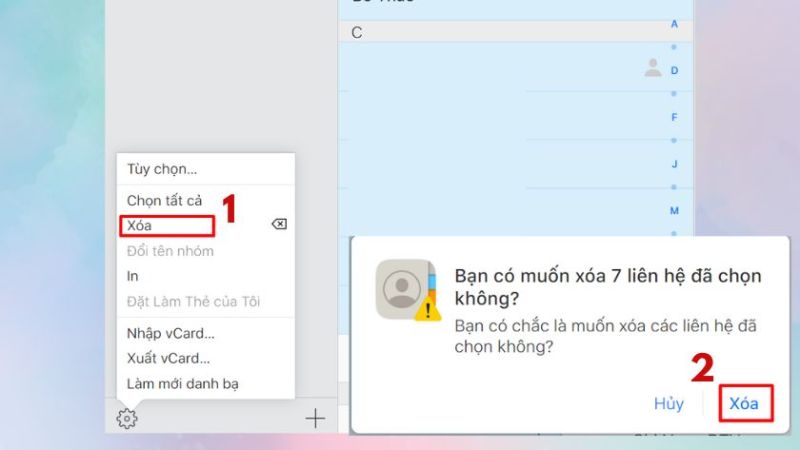Select Xuất vCard... option
The height and width of the screenshot is (450, 800).
(168, 358)
